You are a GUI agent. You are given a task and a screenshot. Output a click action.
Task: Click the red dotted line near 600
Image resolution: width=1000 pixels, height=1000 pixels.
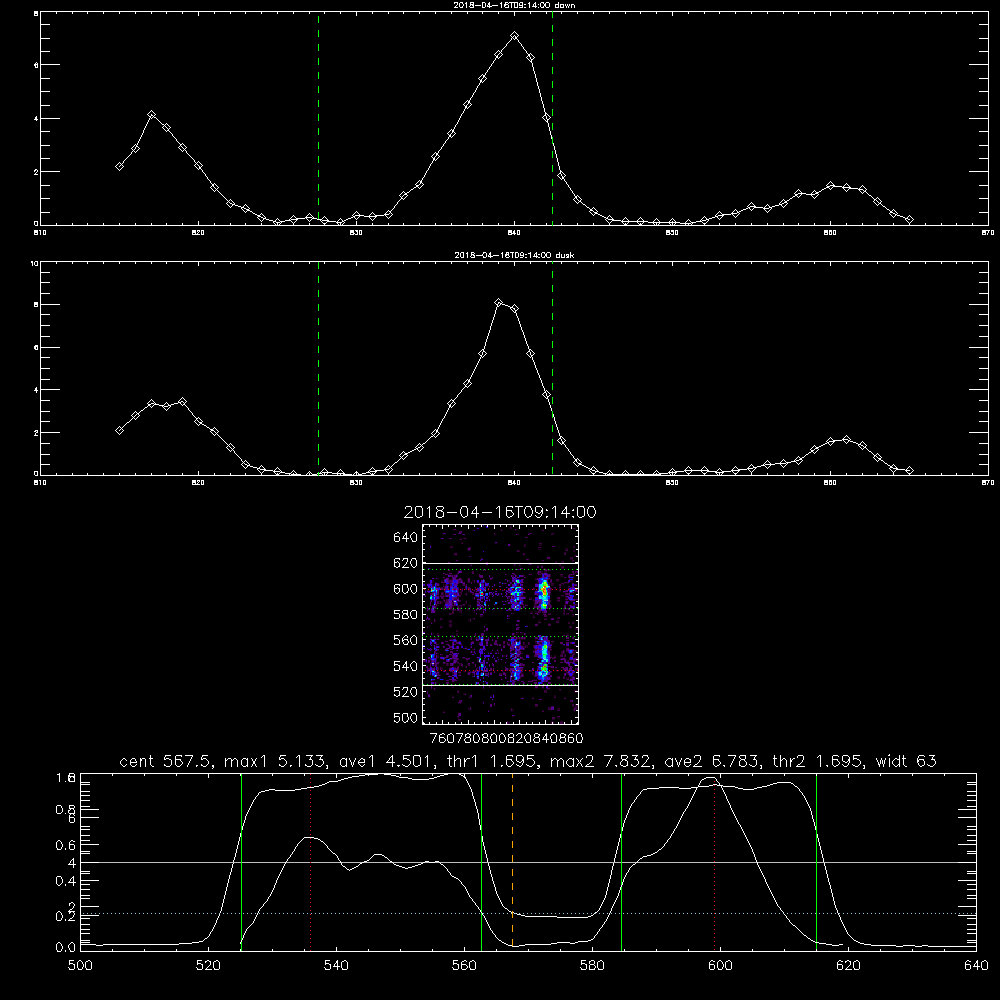(x=714, y=862)
